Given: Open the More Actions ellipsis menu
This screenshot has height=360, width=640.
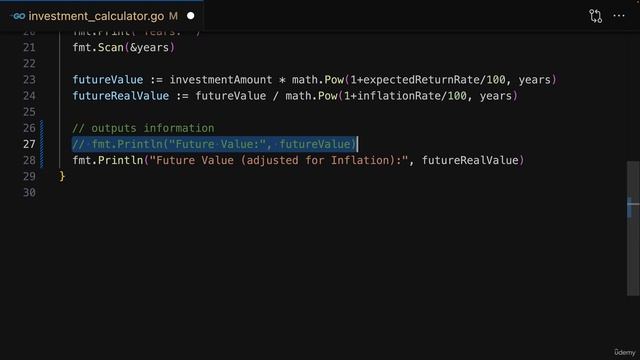Looking at the screenshot, I should tap(619, 16).
